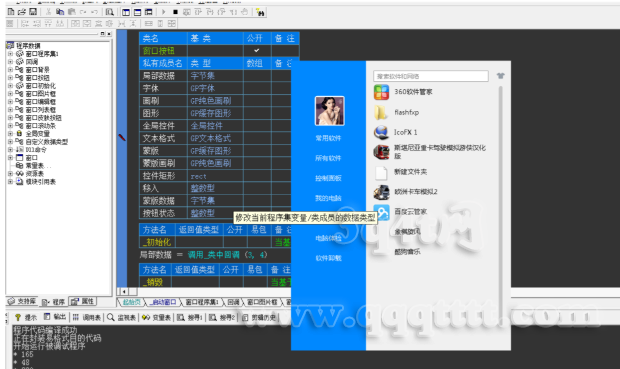Open 控制面板 from the blue sidebar
This screenshot has height=369, width=620.
[x=328, y=178]
